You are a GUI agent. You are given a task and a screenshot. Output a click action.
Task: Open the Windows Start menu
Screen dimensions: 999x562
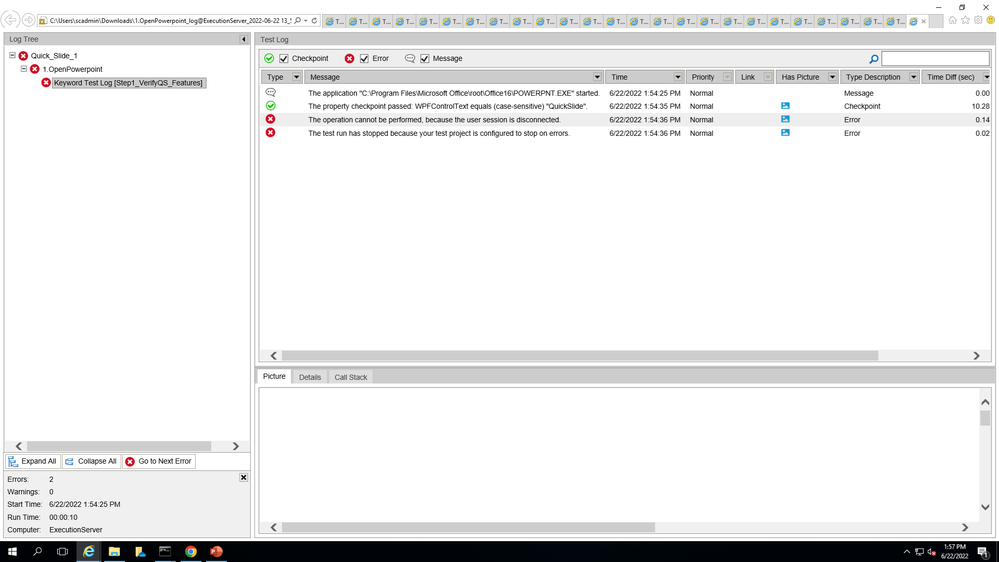click(12, 552)
